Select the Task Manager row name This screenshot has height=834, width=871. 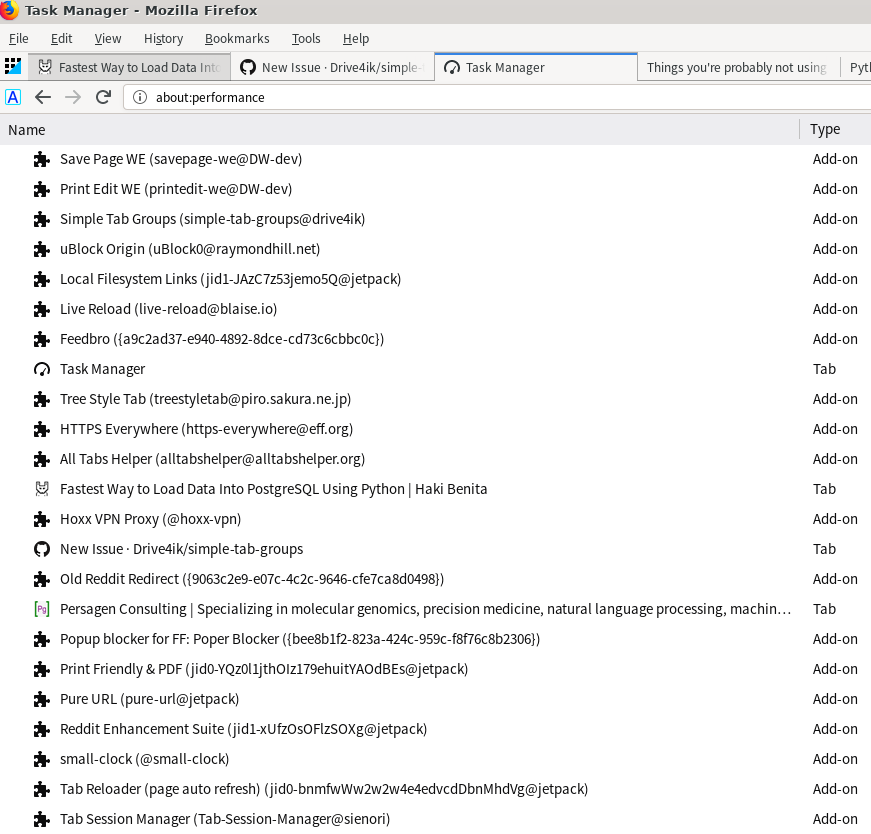(102, 369)
